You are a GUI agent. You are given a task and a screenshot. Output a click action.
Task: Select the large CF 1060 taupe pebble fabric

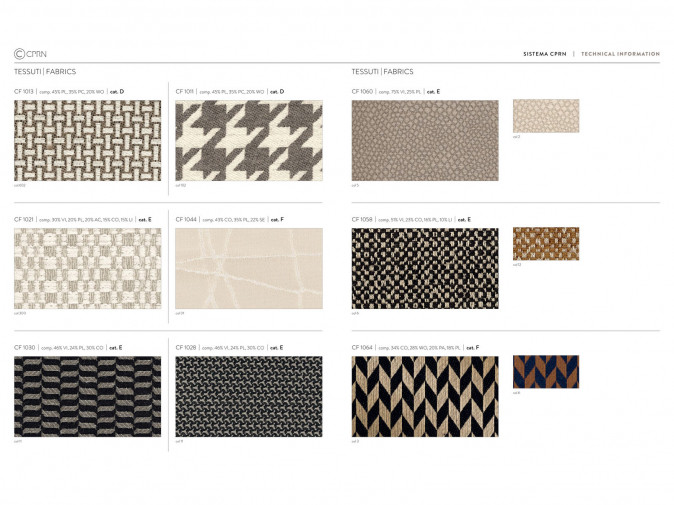pyautogui.click(x=424, y=140)
